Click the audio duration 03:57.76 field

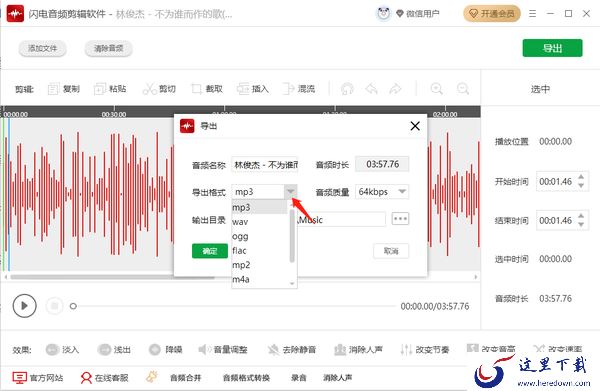coord(382,164)
